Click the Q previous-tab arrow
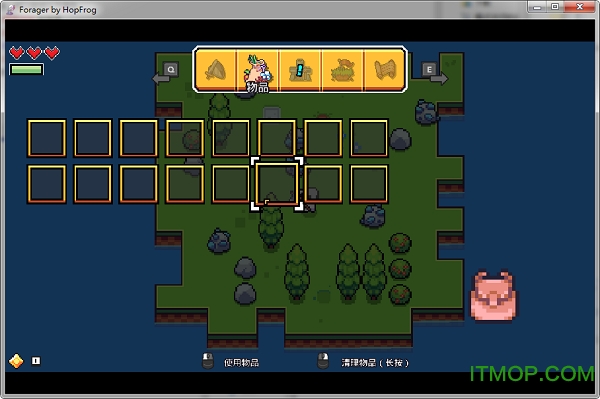Screen dimensions: 600x399 coord(166,73)
